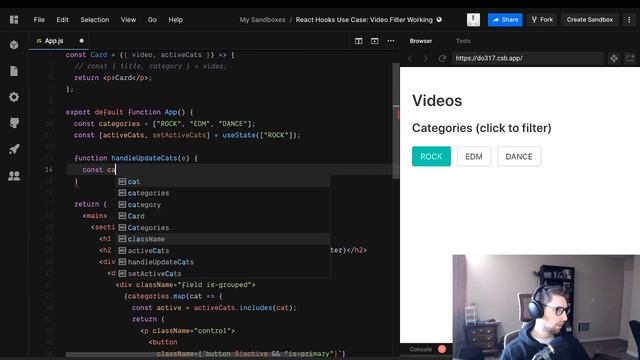Open the Configuration gear sidebar icon
Screen dimensions: 640x360
[x=14, y=97]
